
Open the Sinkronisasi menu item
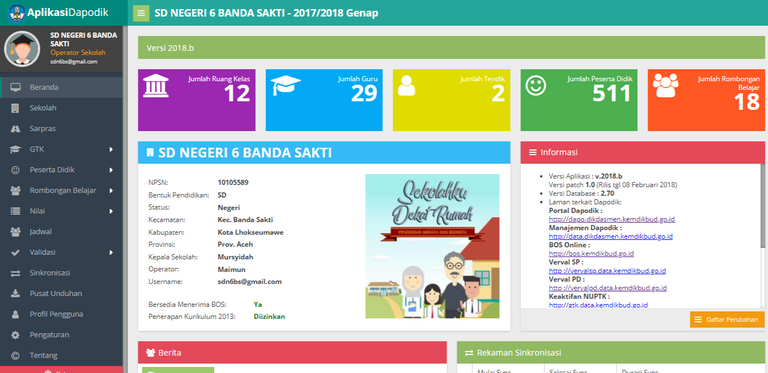point(61,273)
